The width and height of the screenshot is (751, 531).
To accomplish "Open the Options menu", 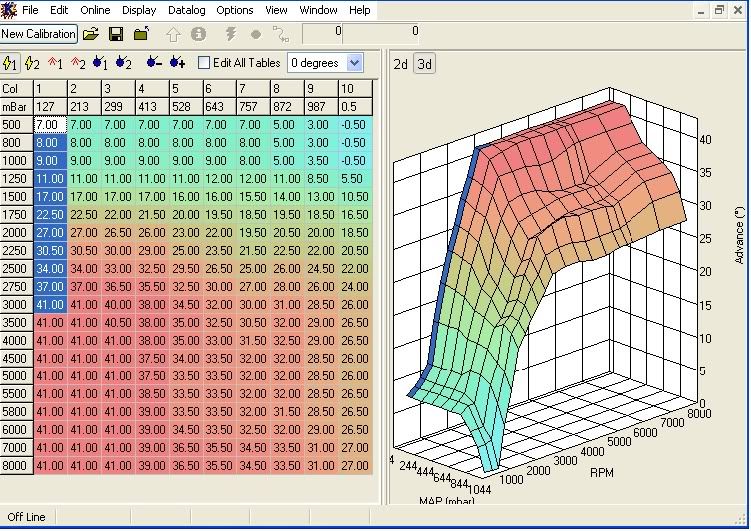I will [235, 10].
